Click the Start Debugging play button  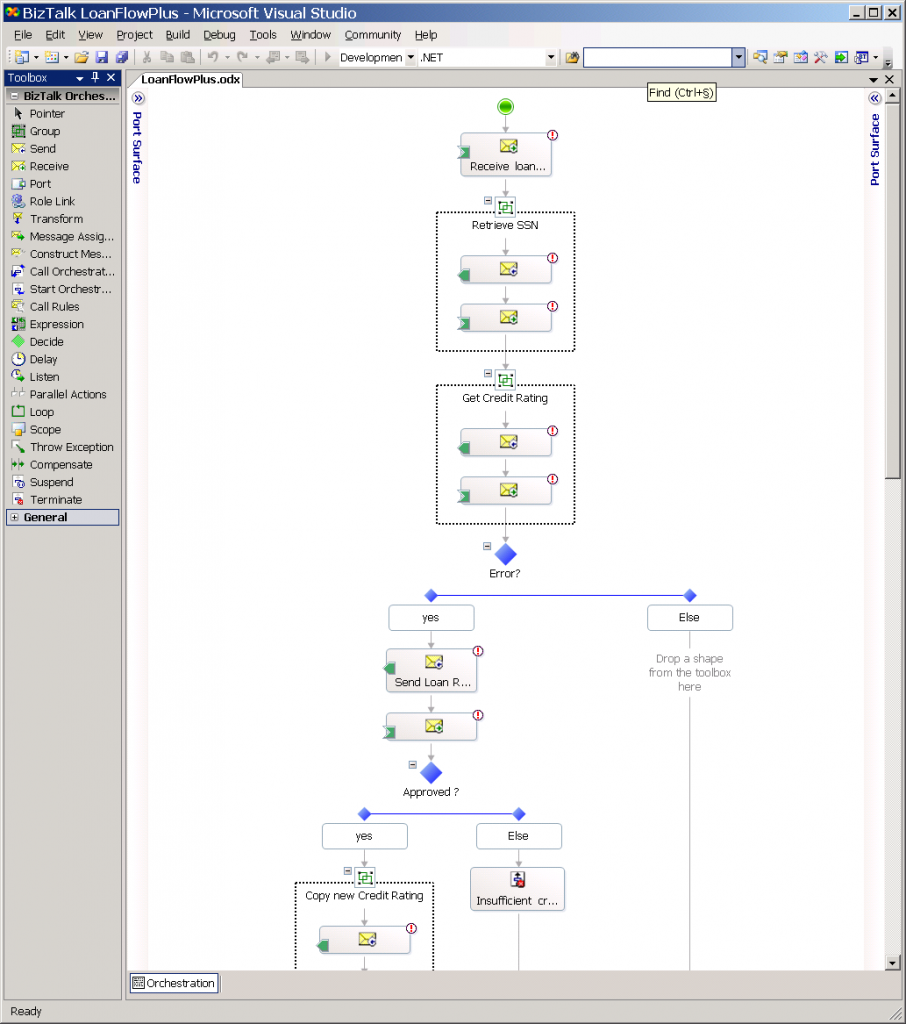point(328,57)
